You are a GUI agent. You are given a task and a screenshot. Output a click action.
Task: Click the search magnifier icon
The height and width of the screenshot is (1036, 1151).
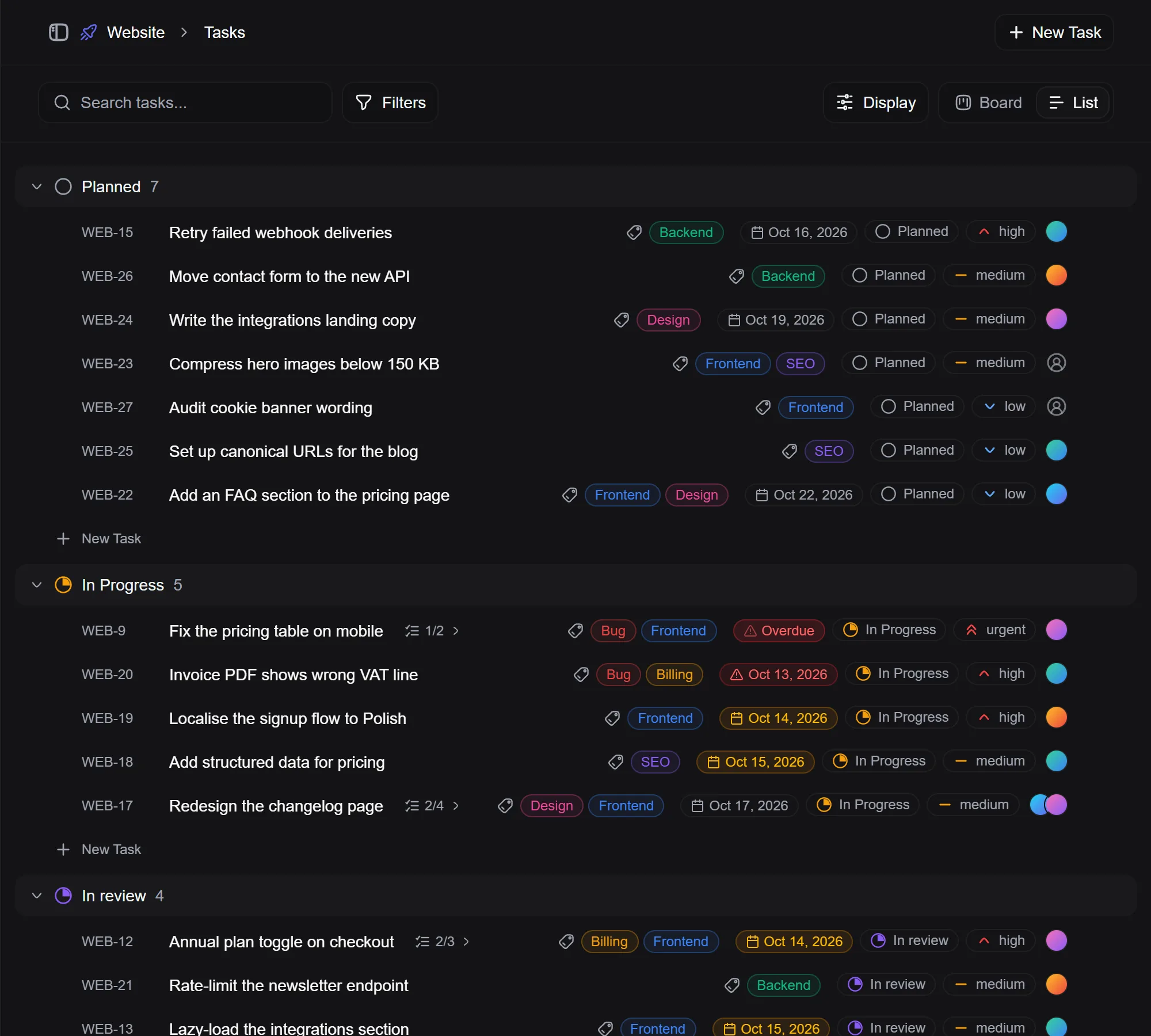point(62,102)
